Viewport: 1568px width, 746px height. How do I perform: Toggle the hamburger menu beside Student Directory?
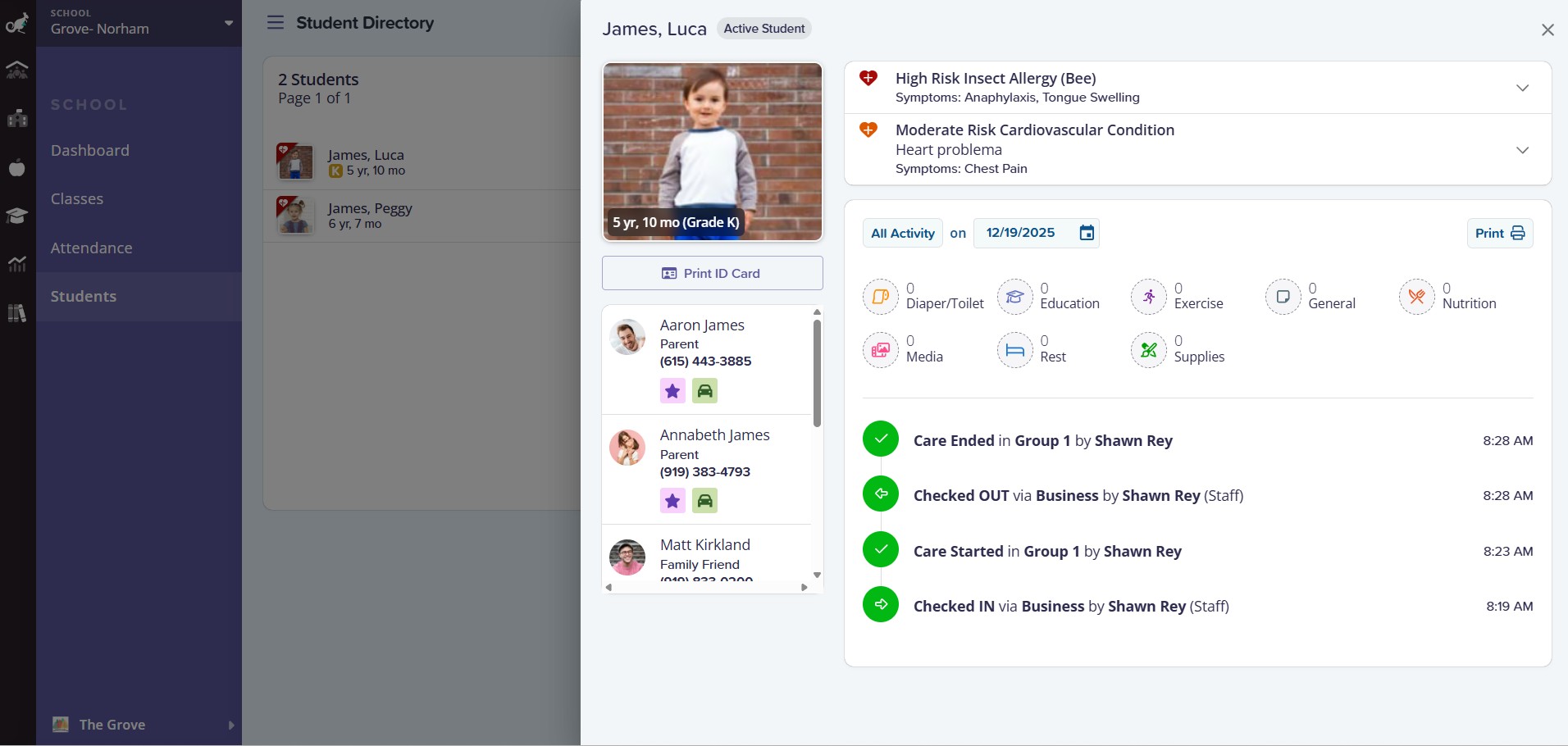coord(276,23)
